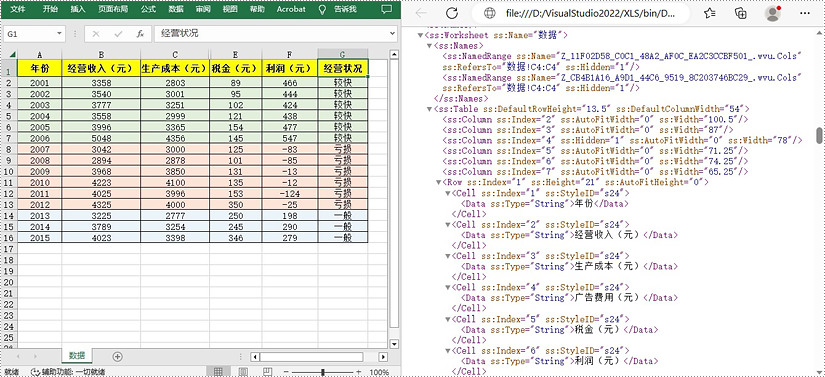Open the Excel comments speech bubble icon

387,9
